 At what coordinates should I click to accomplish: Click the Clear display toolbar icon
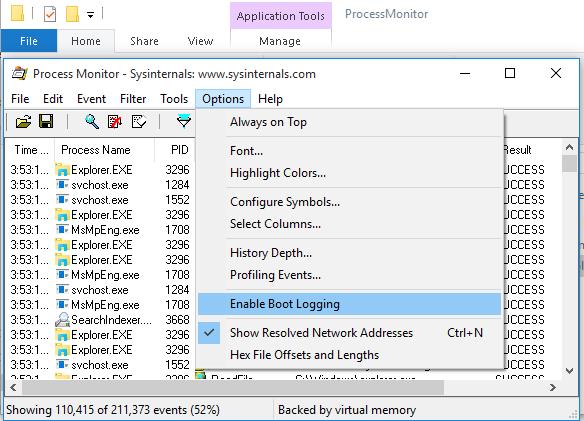[139, 121]
